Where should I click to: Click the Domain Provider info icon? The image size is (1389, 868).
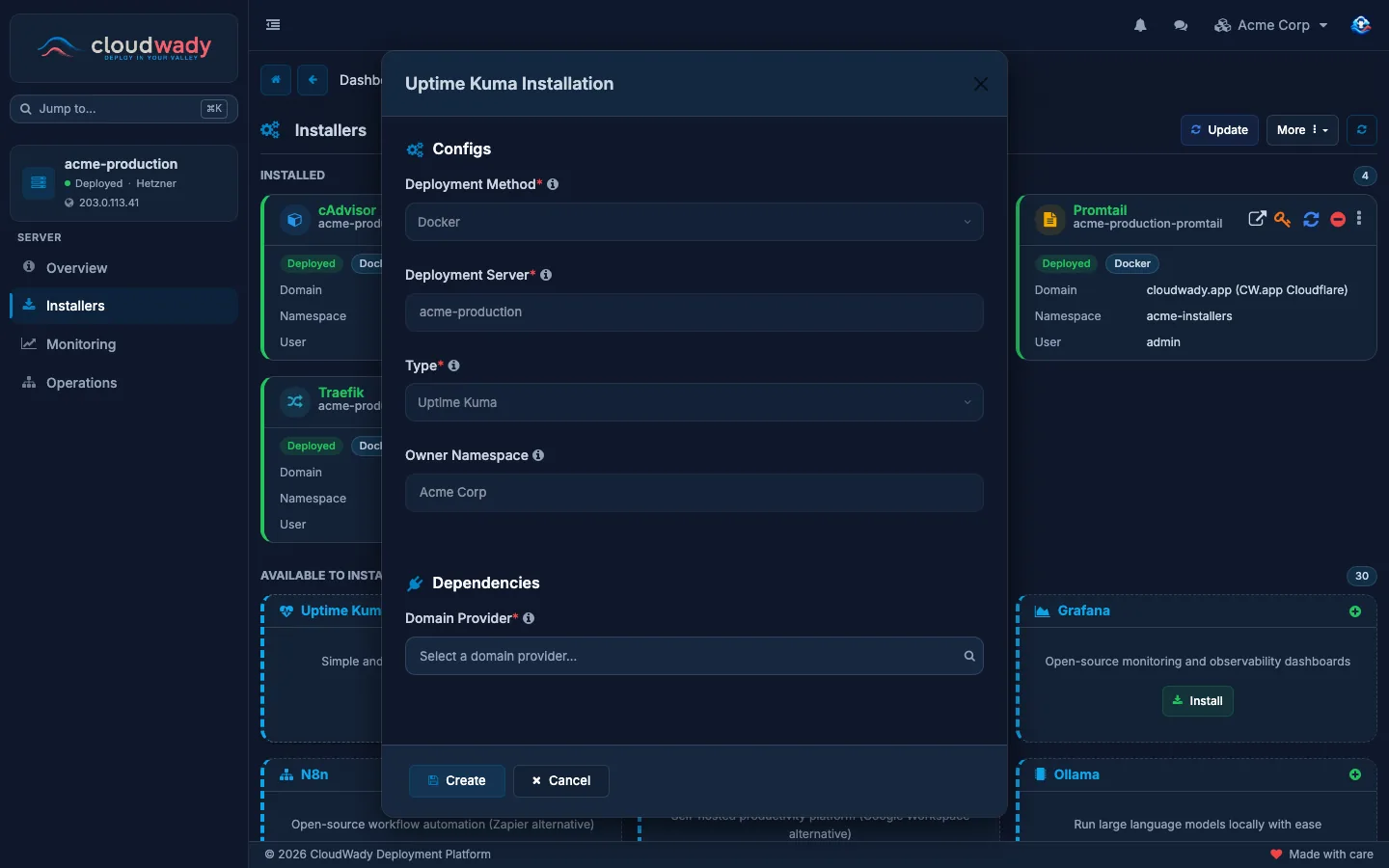[529, 618]
